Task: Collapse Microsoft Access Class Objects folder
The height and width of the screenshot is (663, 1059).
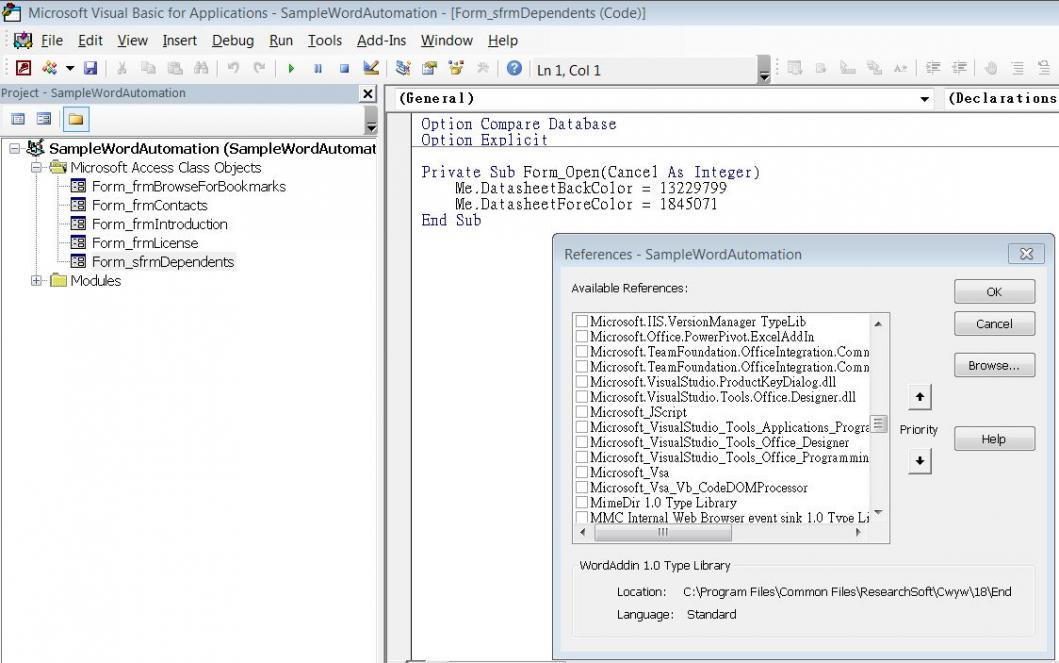Action: tap(36, 167)
